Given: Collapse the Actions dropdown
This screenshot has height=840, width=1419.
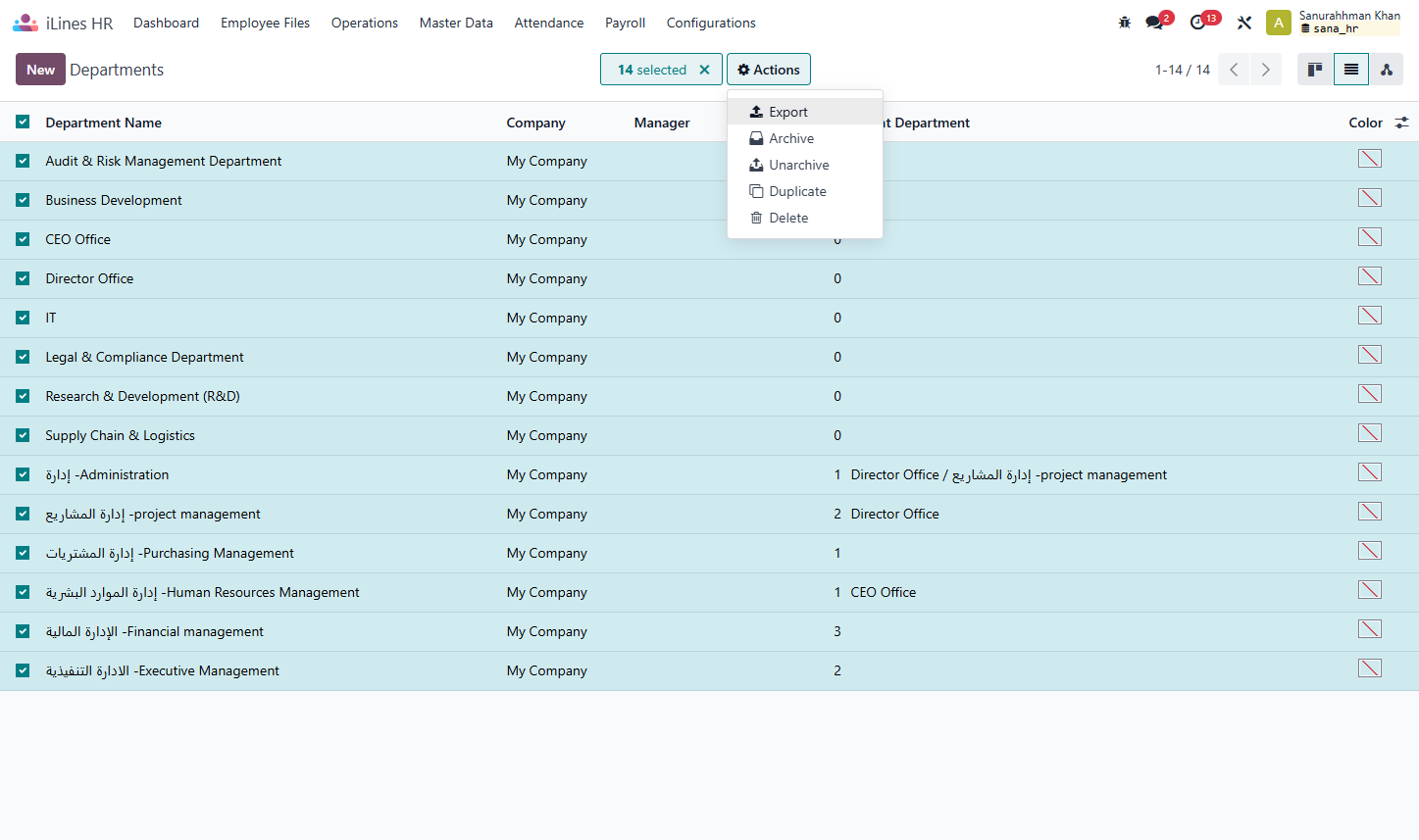Looking at the screenshot, I should pos(769,70).
